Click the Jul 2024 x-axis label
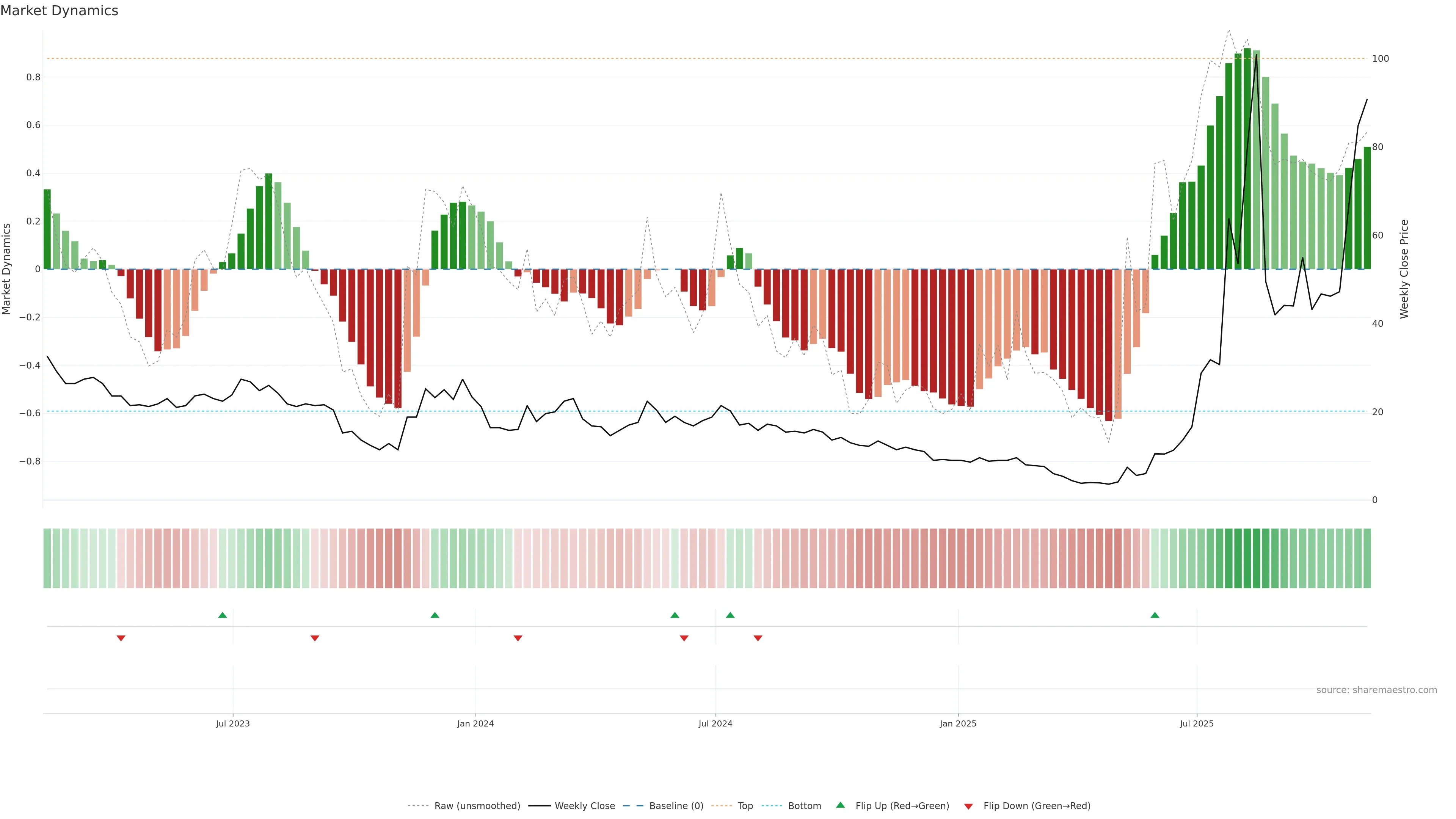1456x819 pixels. [x=715, y=723]
